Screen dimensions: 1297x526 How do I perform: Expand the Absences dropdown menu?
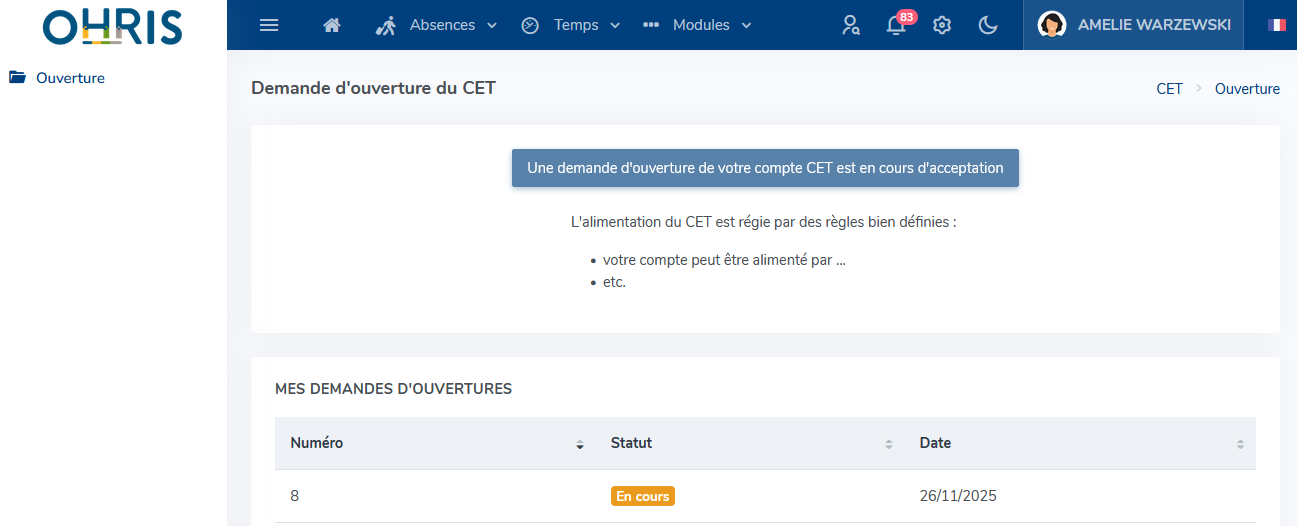[437, 25]
